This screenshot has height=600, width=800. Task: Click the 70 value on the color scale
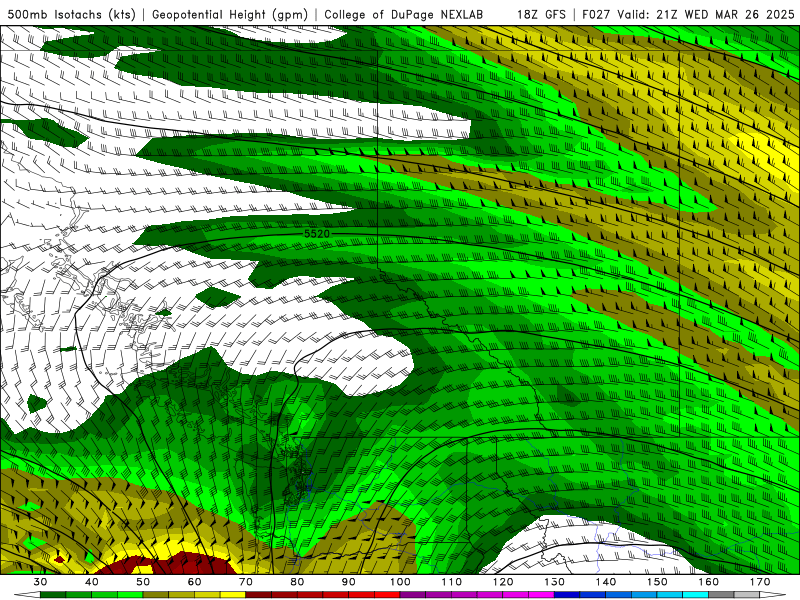click(x=246, y=582)
